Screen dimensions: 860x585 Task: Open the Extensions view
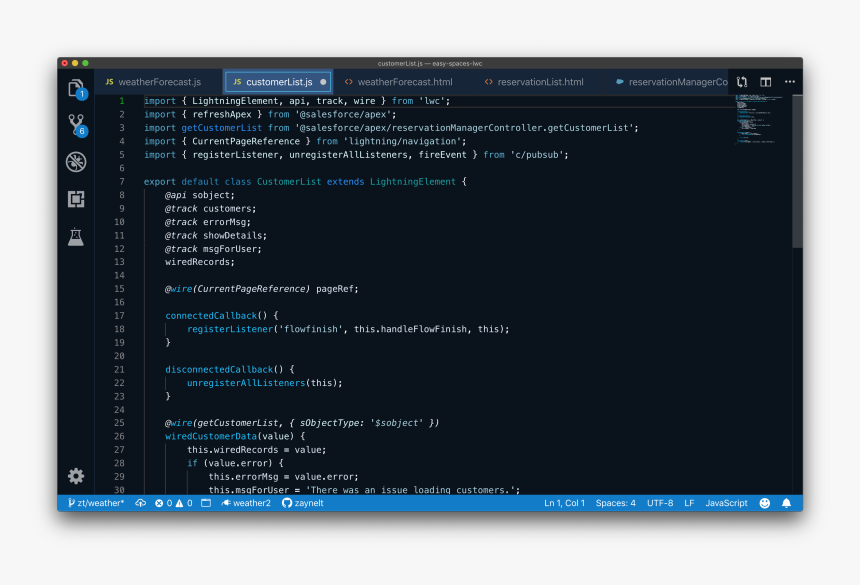pos(76,199)
